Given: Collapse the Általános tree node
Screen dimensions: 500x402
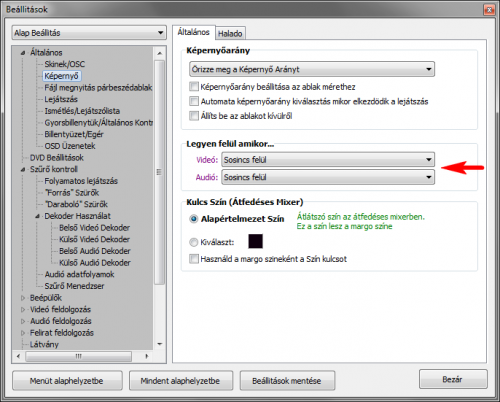Looking at the screenshot, I should point(23,53).
